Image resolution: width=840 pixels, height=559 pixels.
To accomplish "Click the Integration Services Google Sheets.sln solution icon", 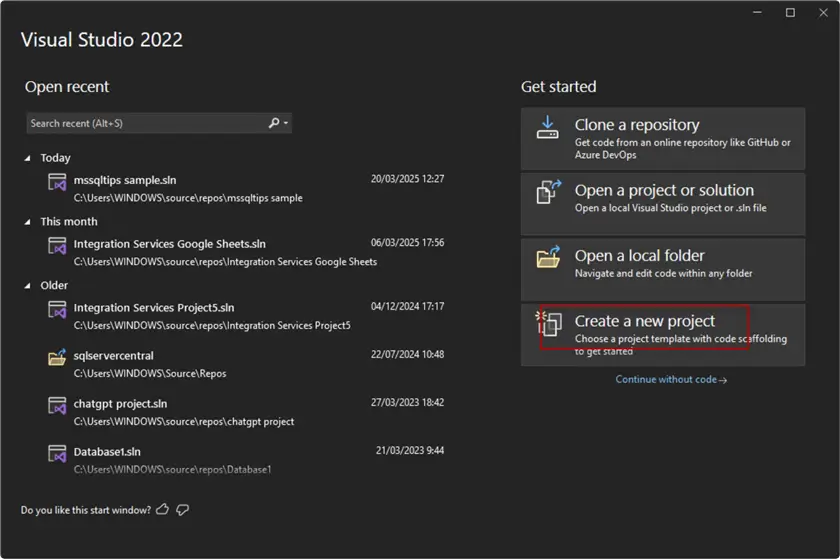I will [57, 246].
